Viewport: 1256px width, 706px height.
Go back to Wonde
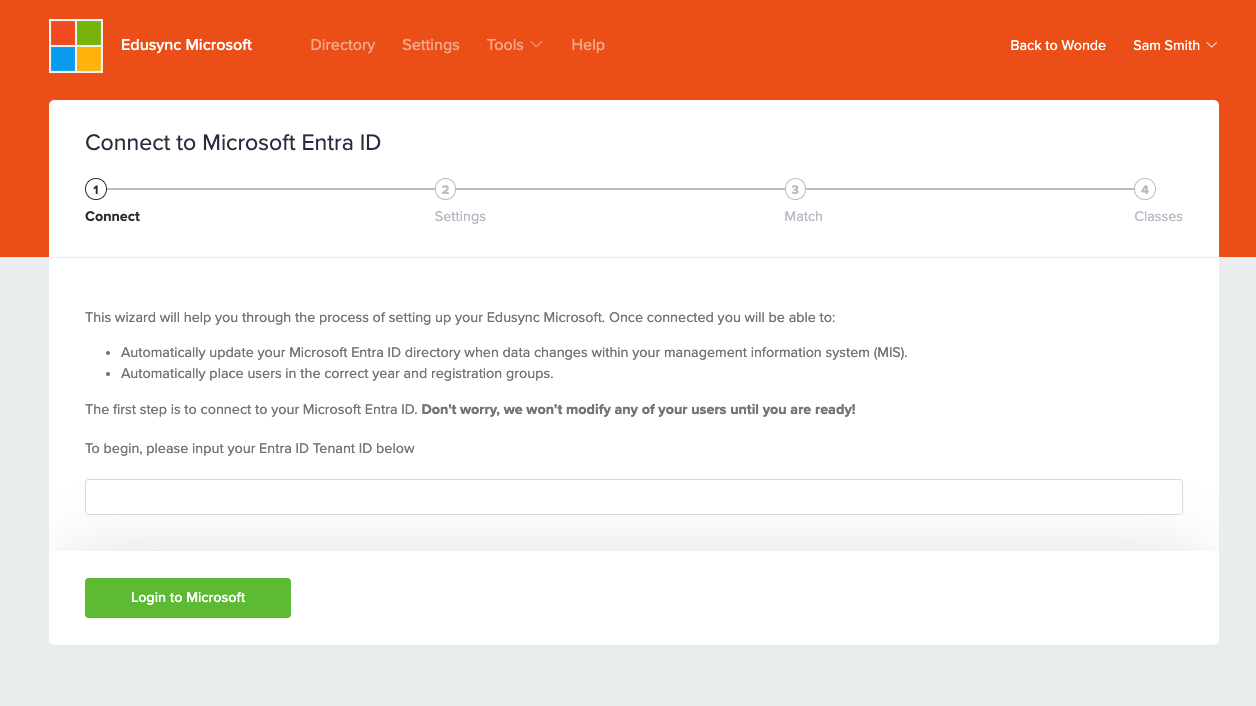1058,45
